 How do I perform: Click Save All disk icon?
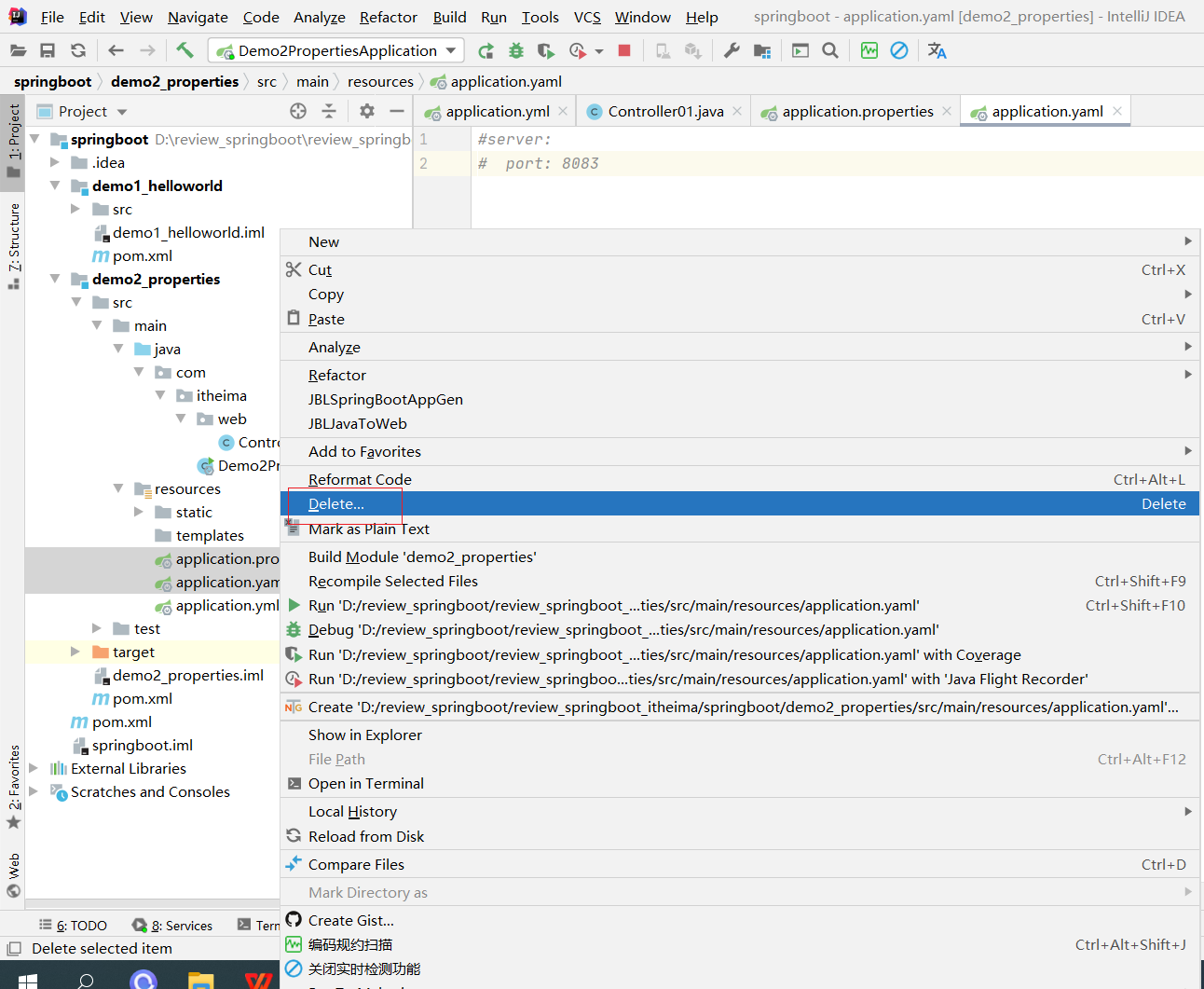point(48,50)
